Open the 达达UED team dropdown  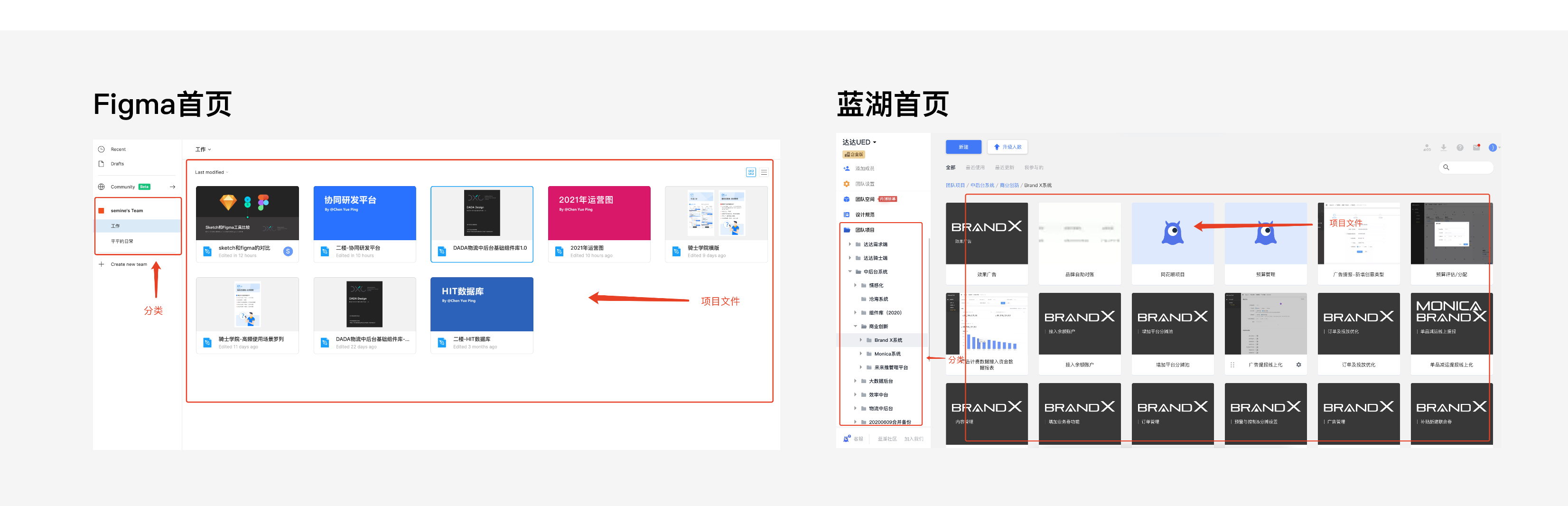click(x=859, y=142)
